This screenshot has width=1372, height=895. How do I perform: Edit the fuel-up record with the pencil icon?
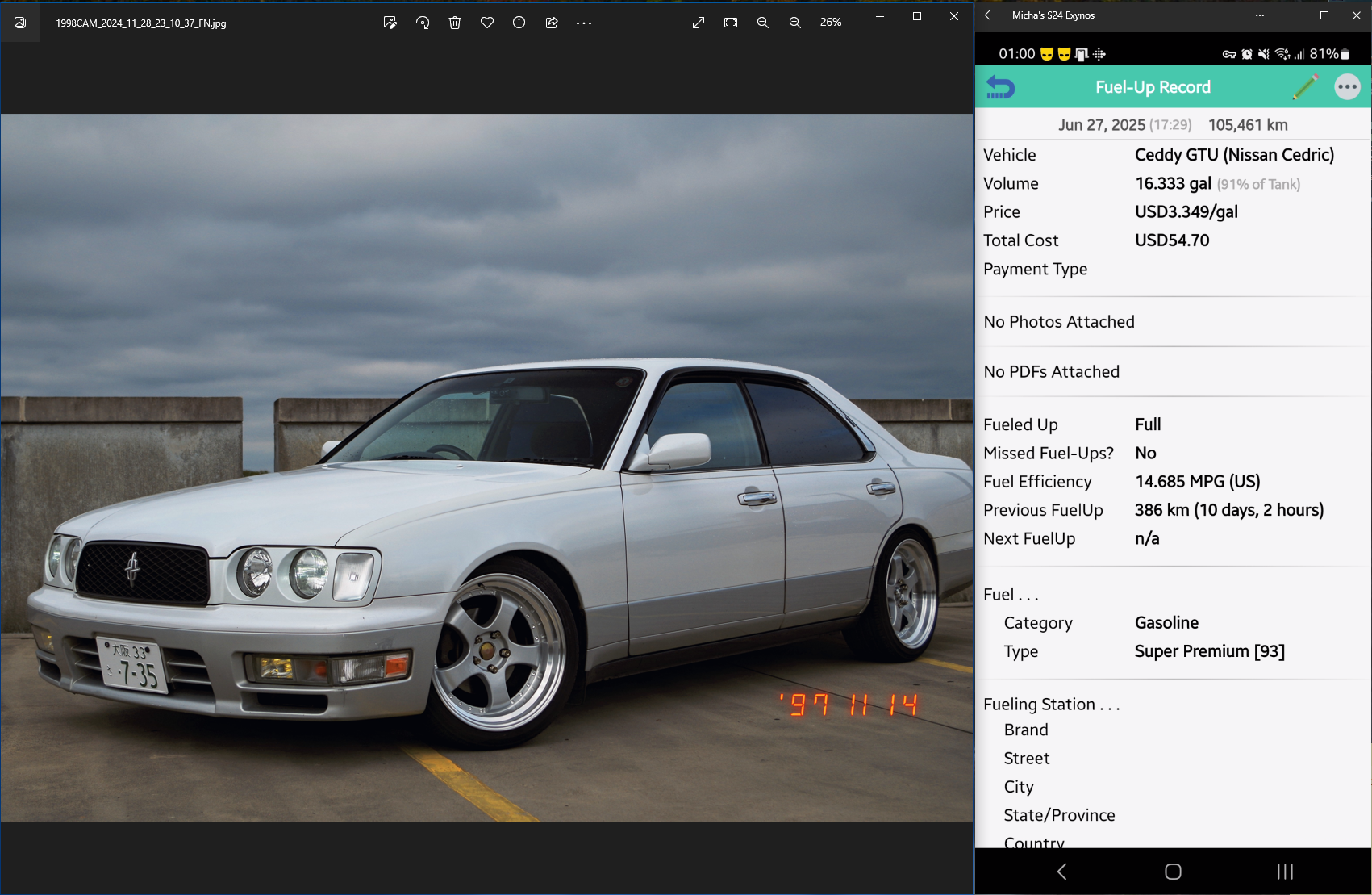pos(1305,86)
